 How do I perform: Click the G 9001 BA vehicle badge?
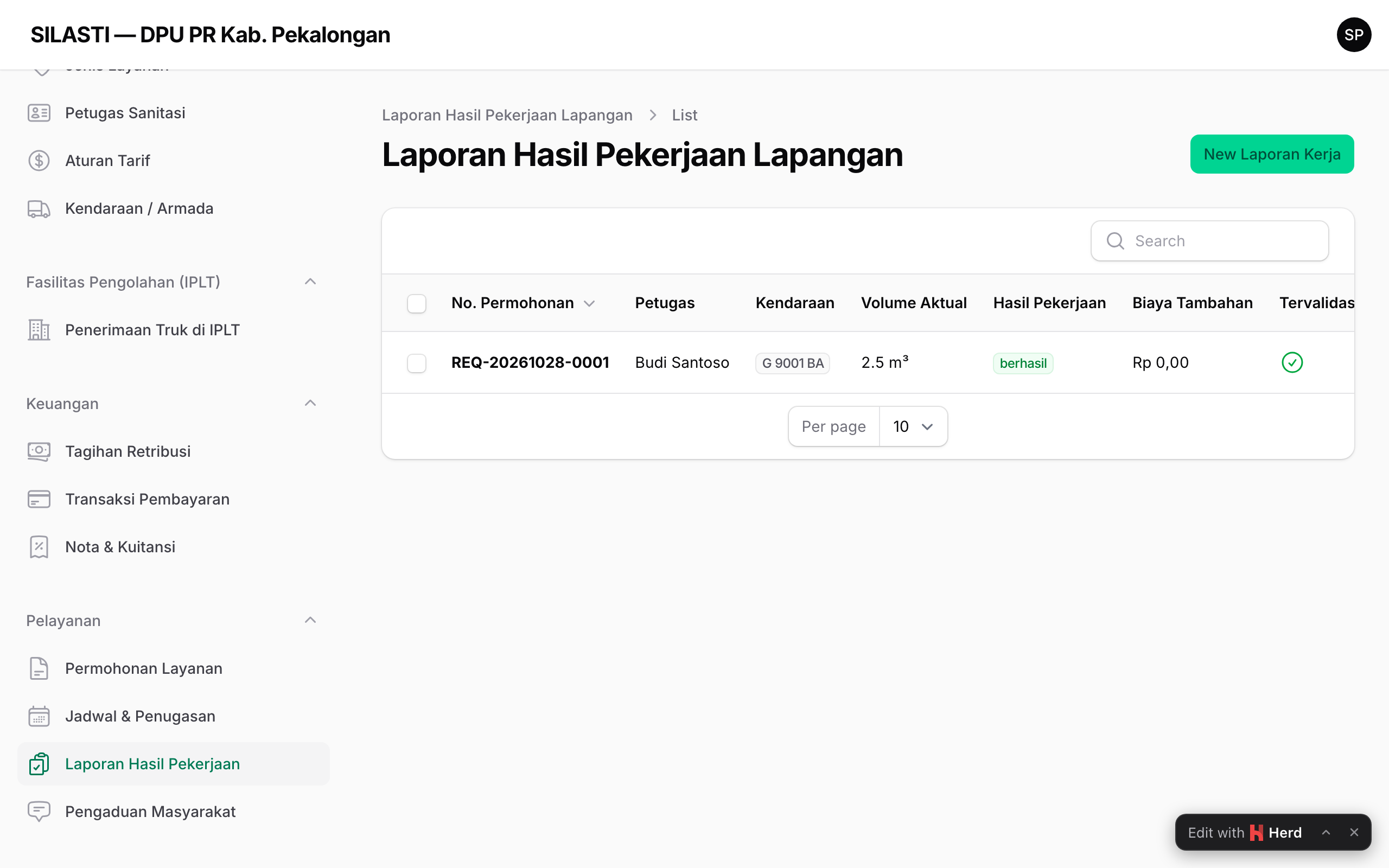pos(792,363)
